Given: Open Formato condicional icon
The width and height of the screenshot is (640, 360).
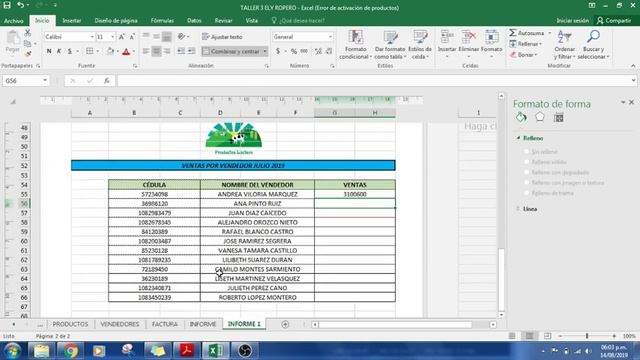Looking at the screenshot, I should [356, 37].
